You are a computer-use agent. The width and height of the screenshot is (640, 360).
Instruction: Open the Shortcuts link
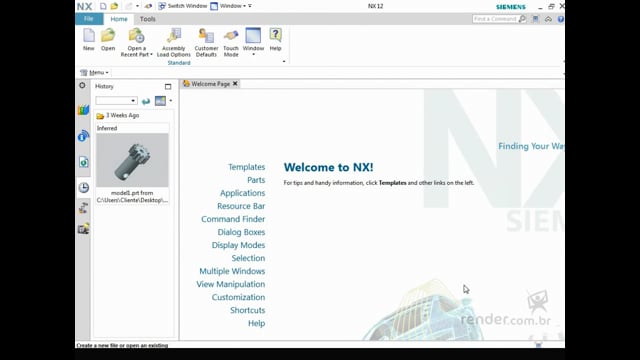pos(247,311)
